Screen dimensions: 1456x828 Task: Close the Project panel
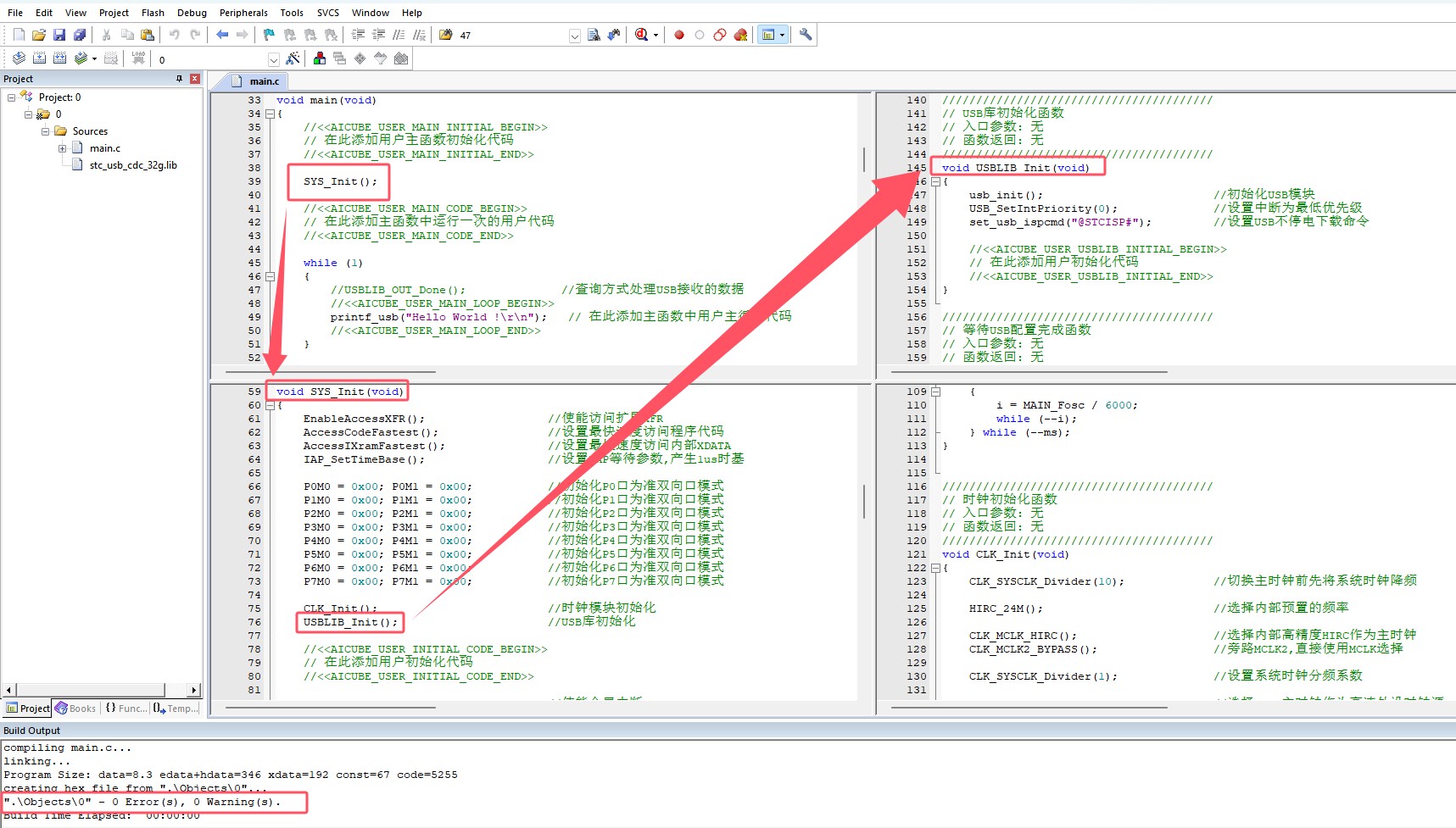[x=195, y=79]
